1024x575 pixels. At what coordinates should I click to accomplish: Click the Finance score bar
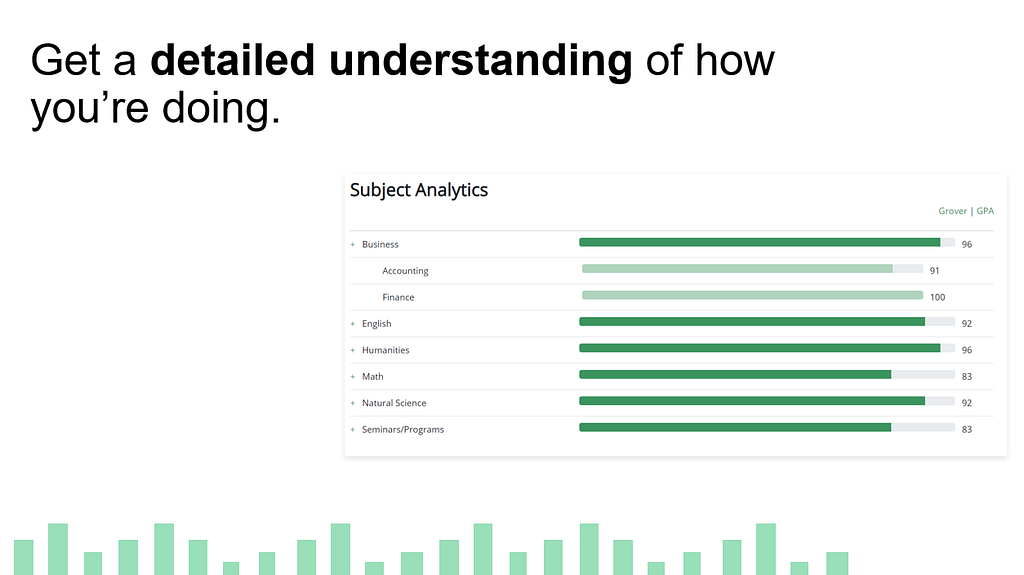click(752, 295)
